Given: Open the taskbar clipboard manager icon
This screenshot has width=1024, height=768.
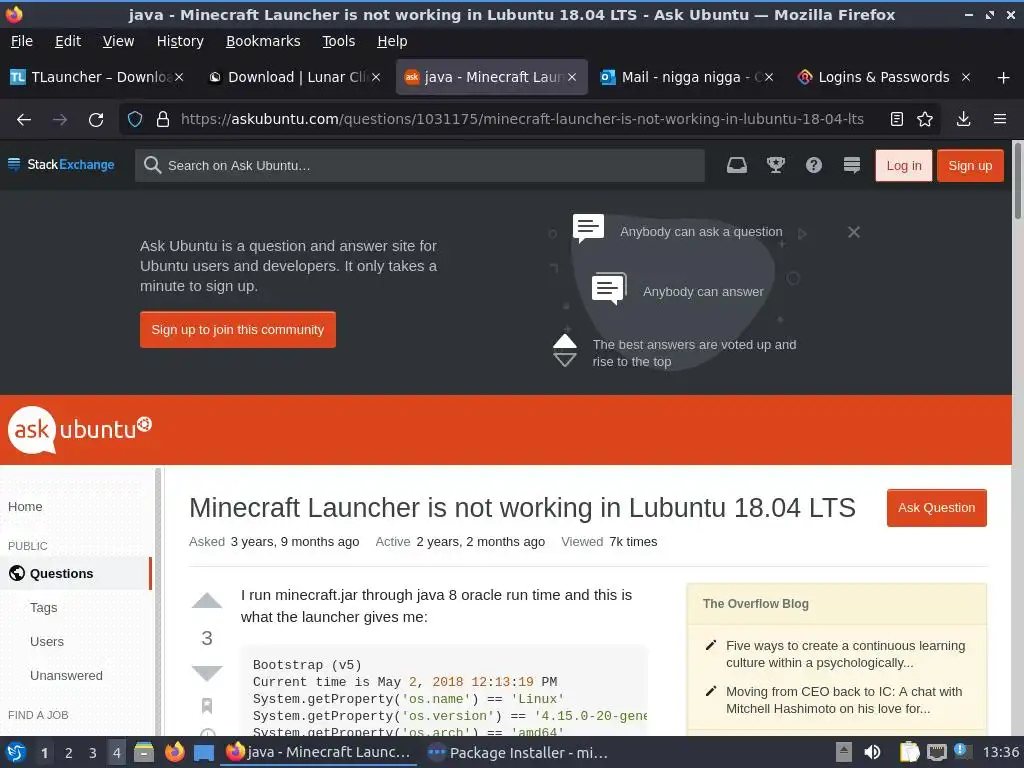Looking at the screenshot, I should (909, 752).
